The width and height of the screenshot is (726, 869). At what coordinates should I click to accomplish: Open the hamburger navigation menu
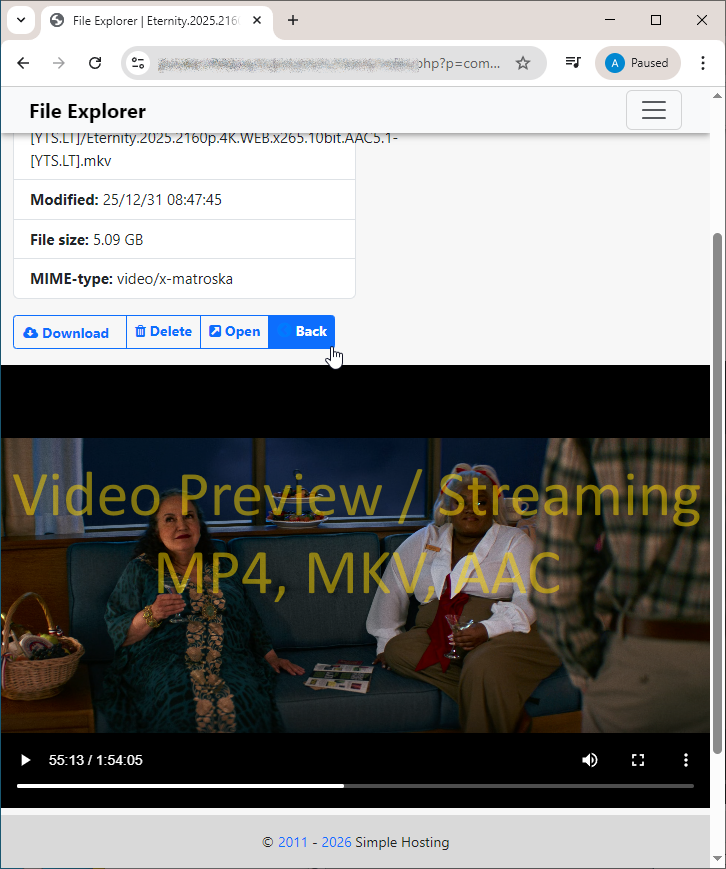654,110
